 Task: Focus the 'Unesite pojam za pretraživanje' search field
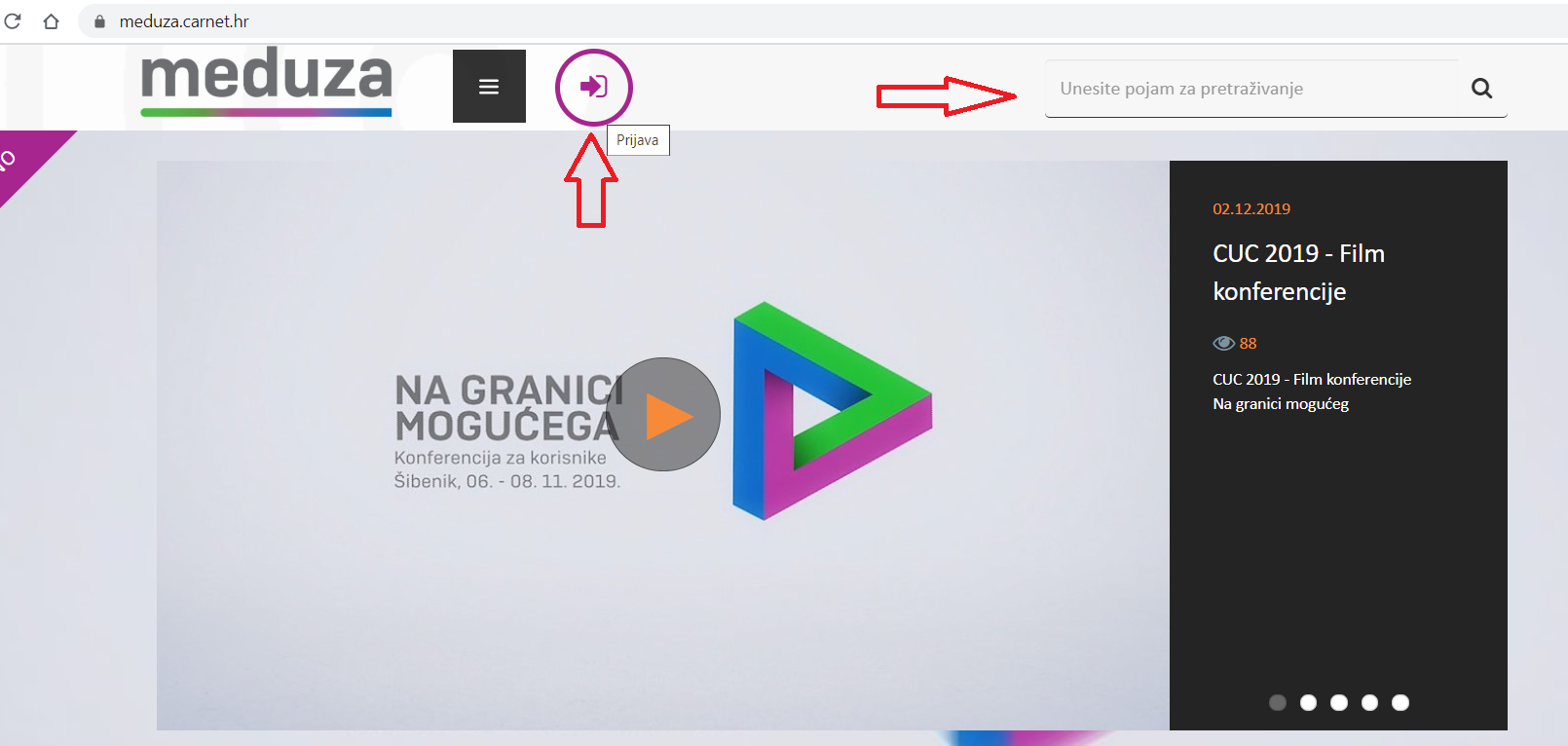point(1251,89)
